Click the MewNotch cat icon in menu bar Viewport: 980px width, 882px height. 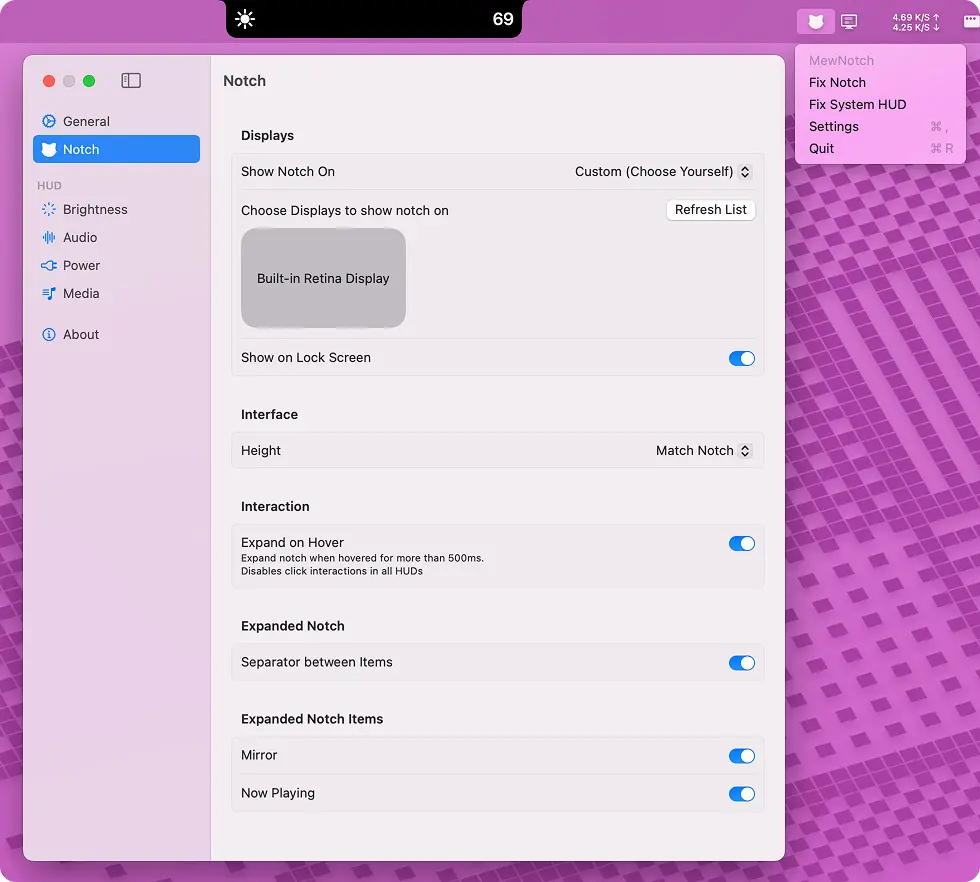(x=815, y=22)
